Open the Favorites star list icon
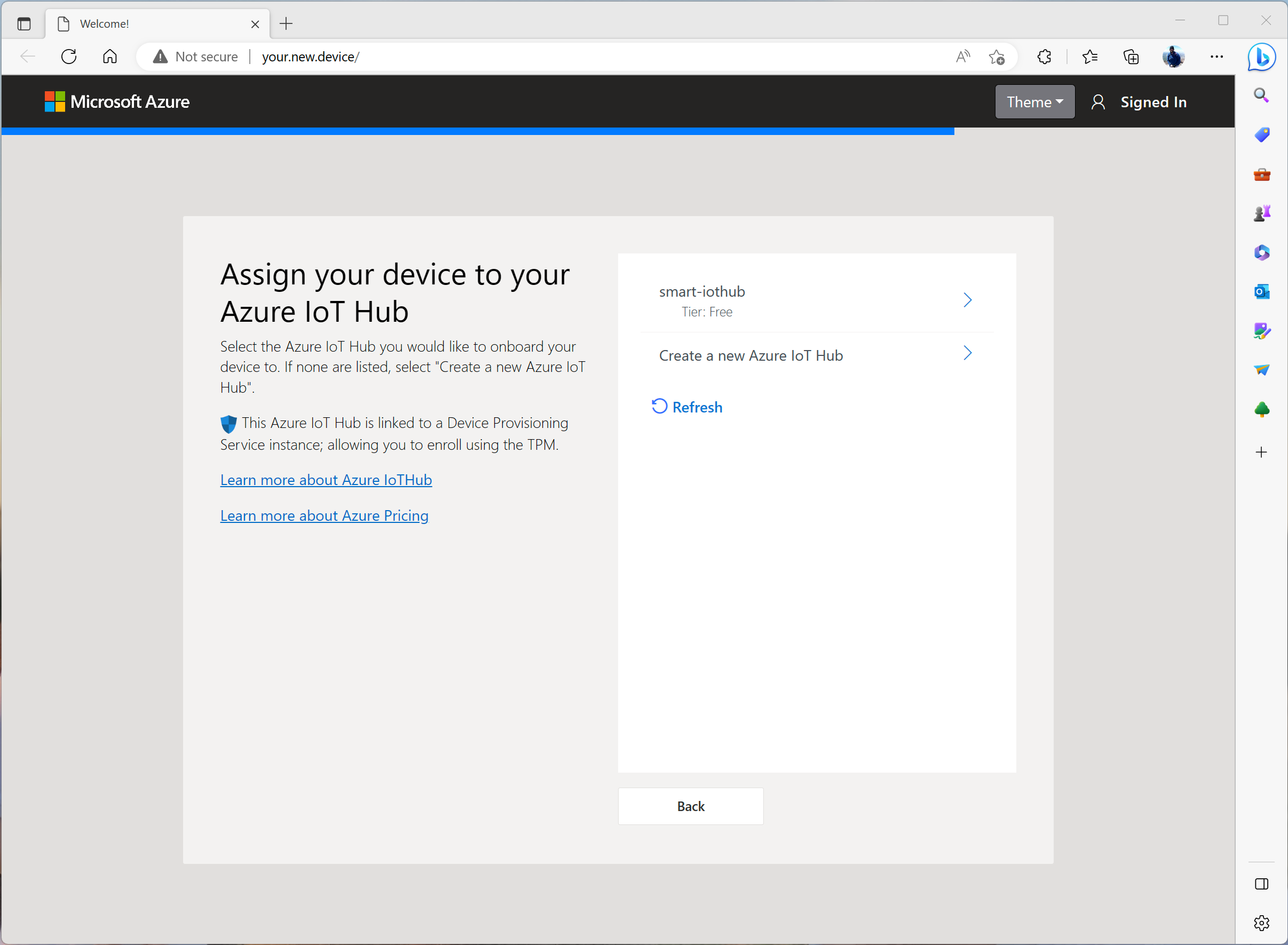Viewport: 1288px width, 945px height. pos(1090,57)
